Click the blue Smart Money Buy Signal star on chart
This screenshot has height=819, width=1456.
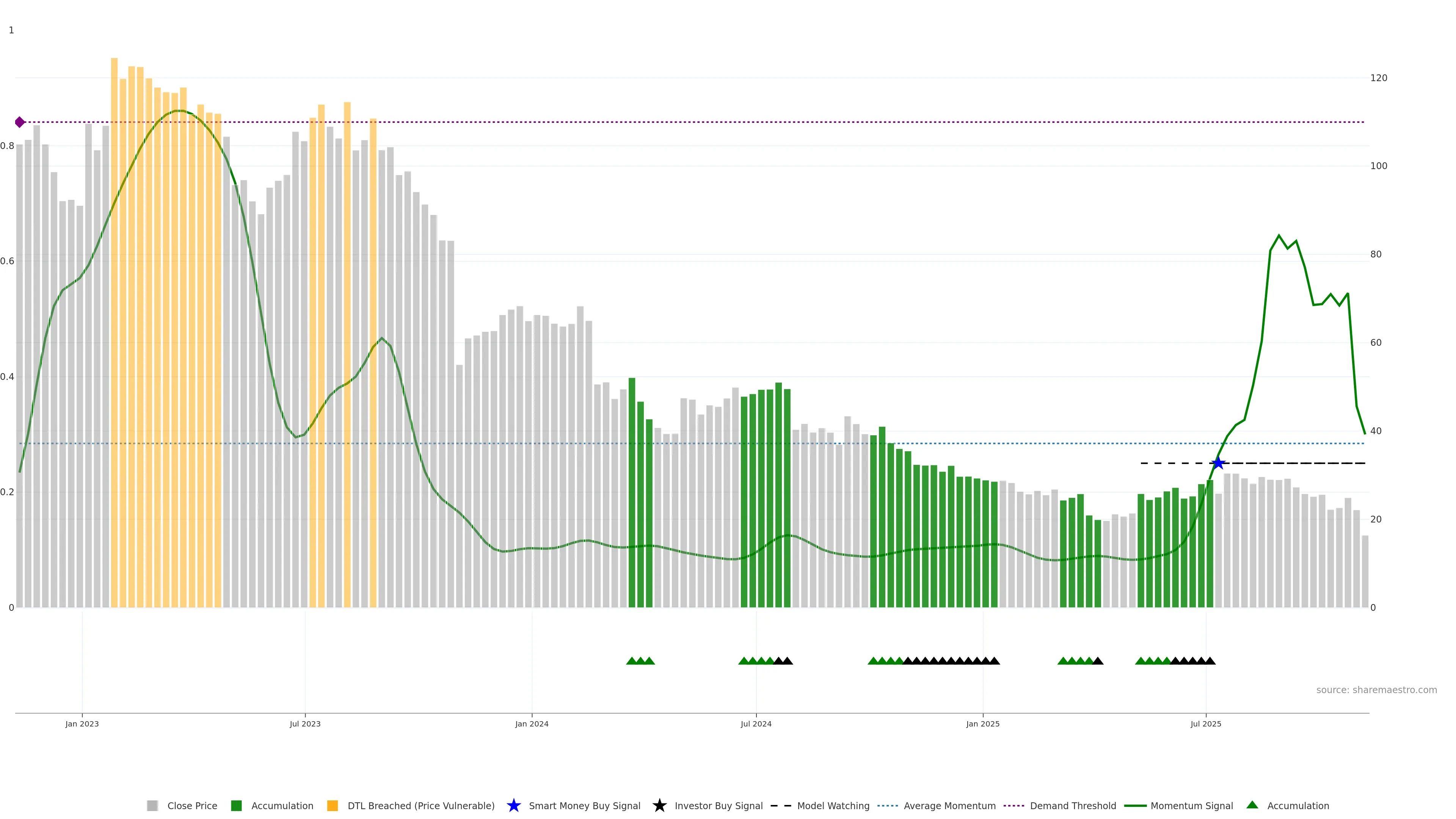[x=1218, y=463]
